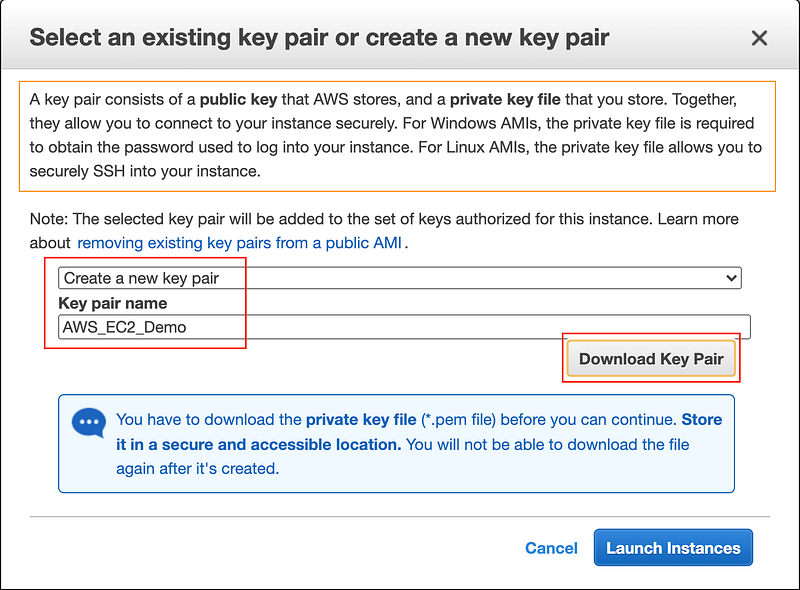Click the bold 'public key' text
Screen dimensions: 800x590
click(240, 100)
